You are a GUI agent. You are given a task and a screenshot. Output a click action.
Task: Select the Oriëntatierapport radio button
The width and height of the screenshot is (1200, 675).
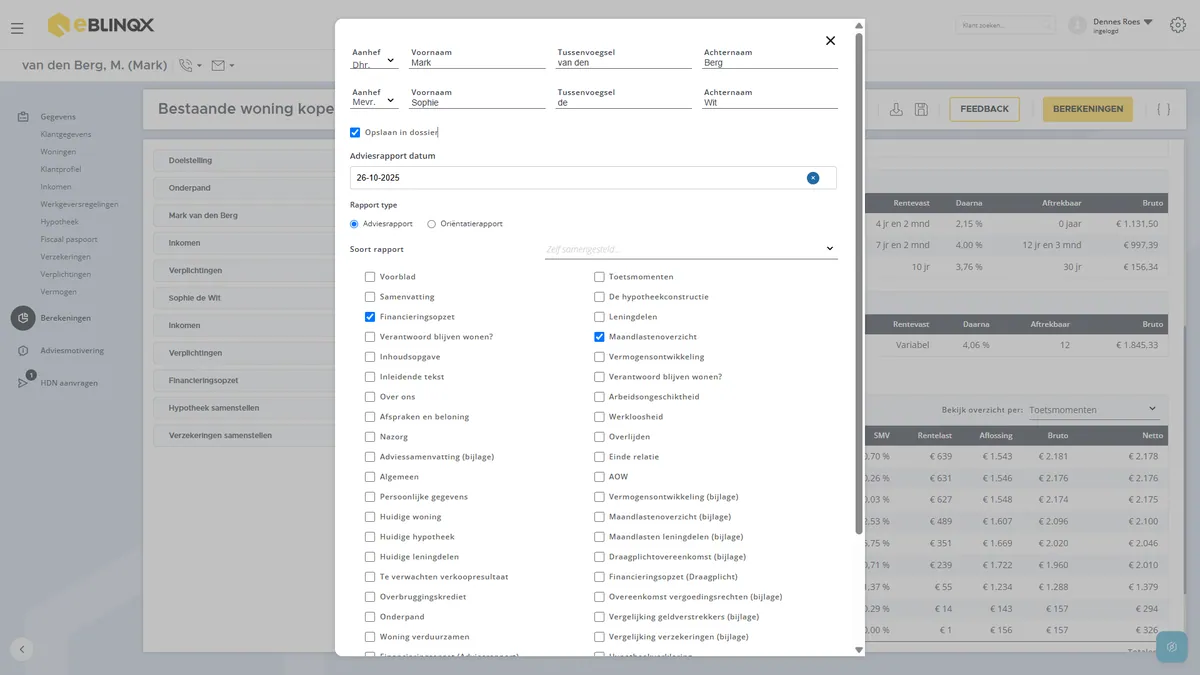432,224
